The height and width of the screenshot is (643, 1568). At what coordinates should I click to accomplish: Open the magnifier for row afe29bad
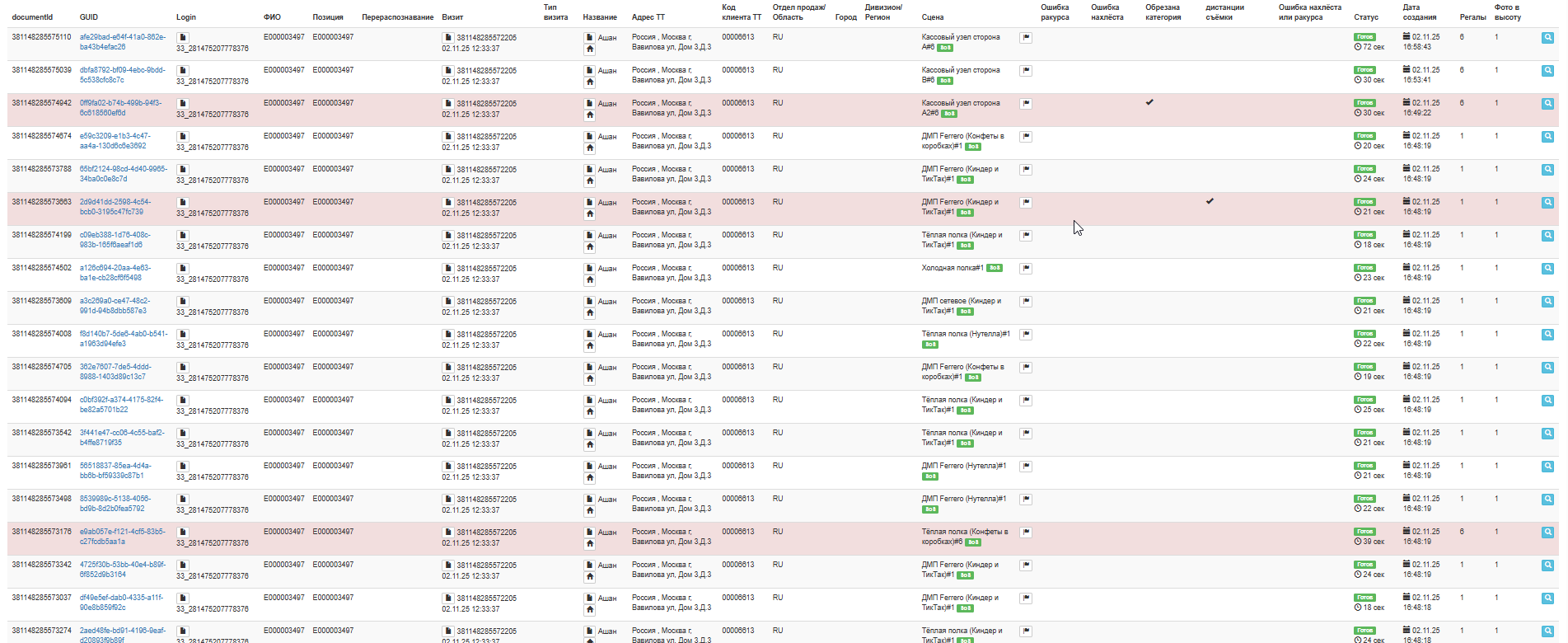pos(1547,38)
